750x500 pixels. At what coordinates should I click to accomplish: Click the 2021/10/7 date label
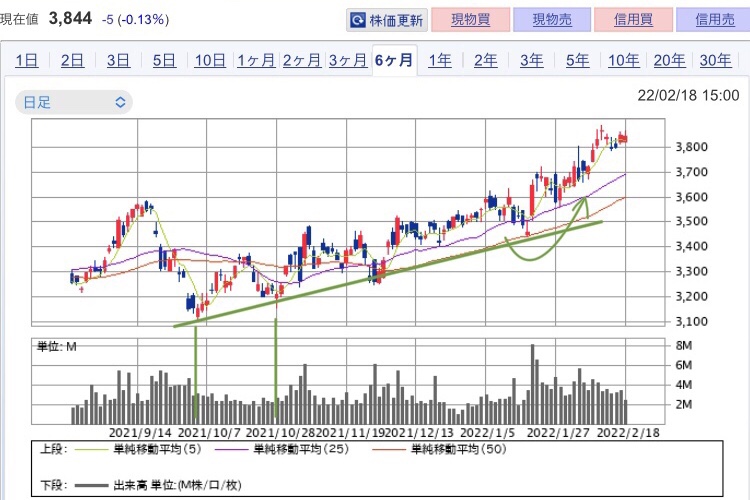209,433
